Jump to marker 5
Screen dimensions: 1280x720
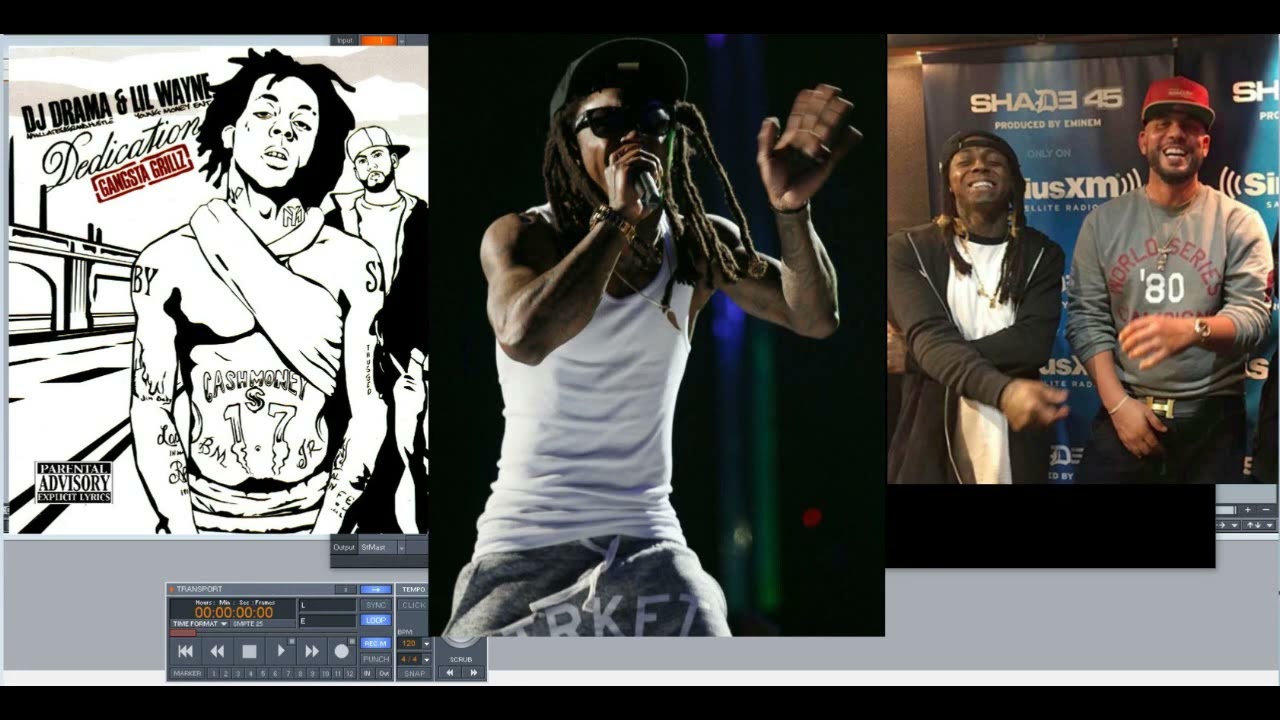click(x=263, y=674)
